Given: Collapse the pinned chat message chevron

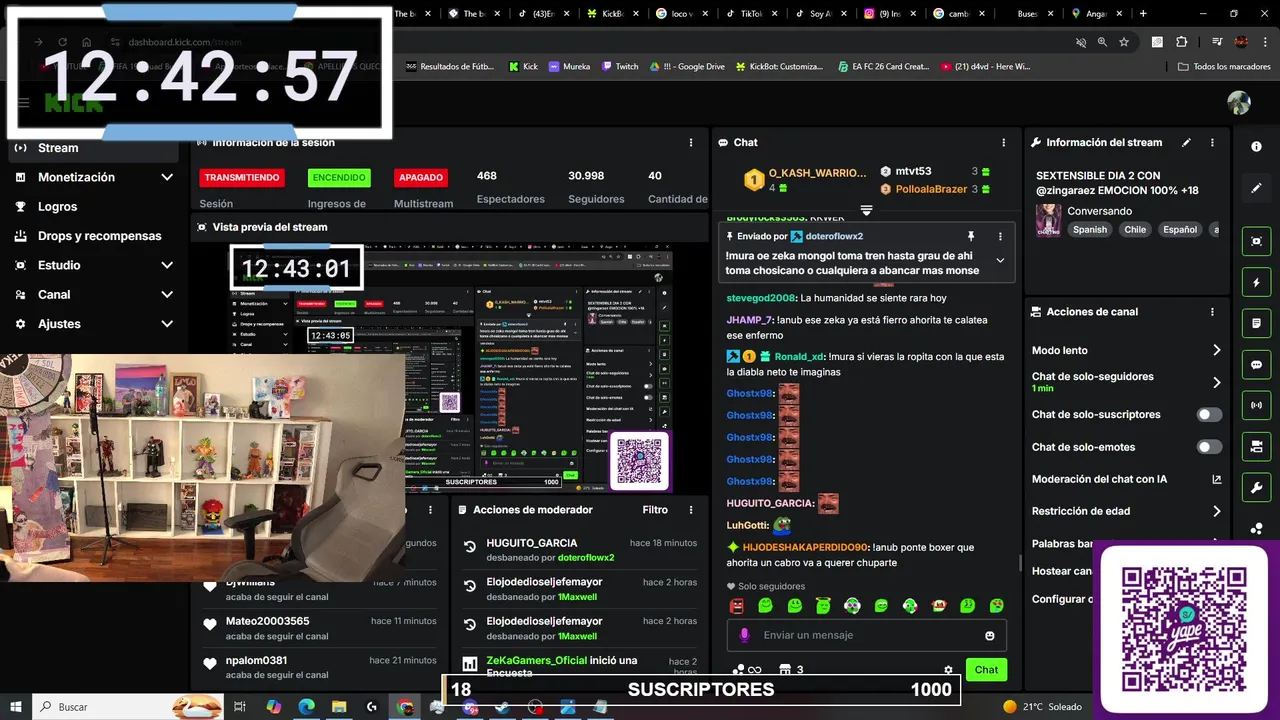Looking at the screenshot, I should click(x=1000, y=260).
